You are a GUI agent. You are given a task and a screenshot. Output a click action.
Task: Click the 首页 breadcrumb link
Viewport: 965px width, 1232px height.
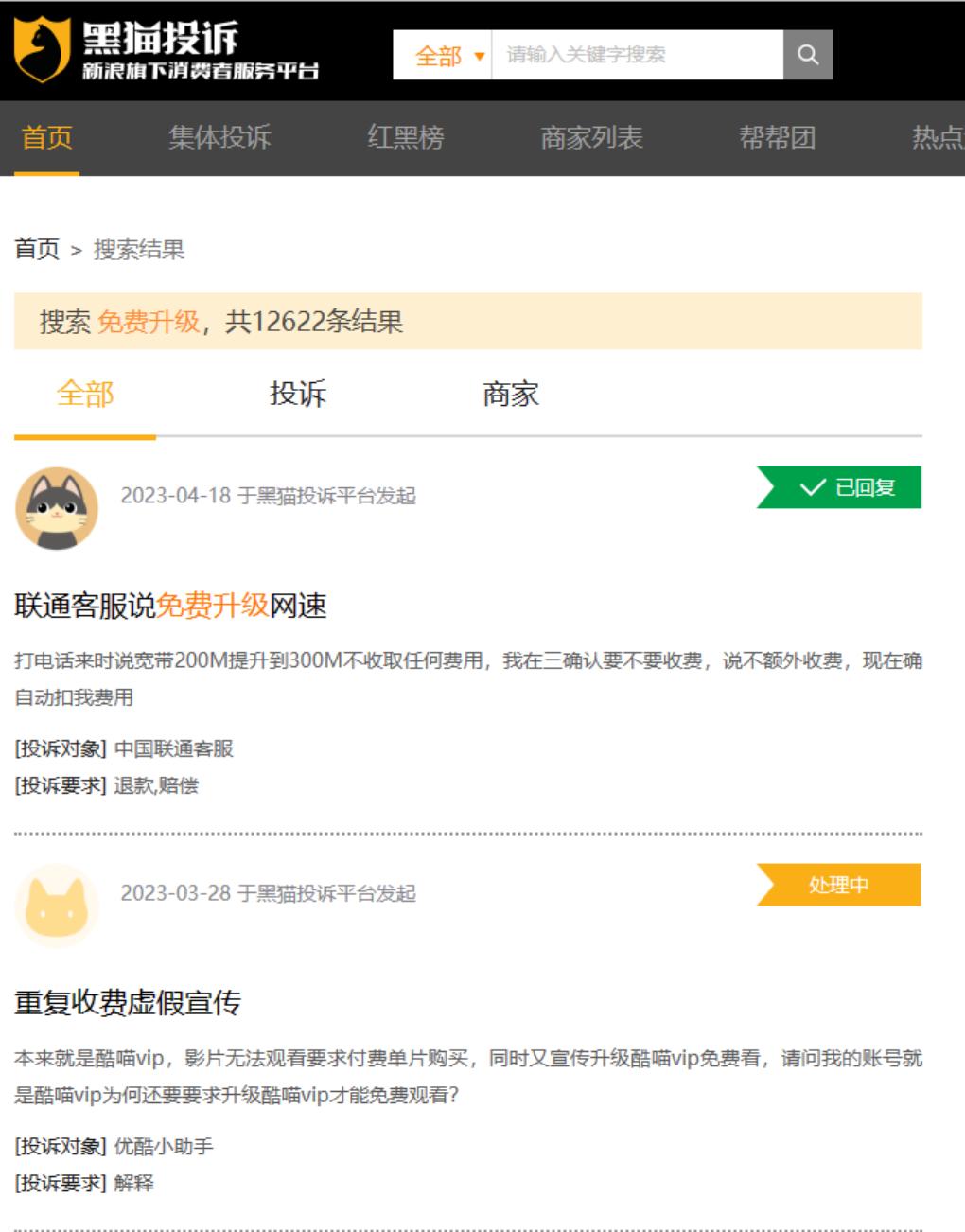(x=37, y=250)
